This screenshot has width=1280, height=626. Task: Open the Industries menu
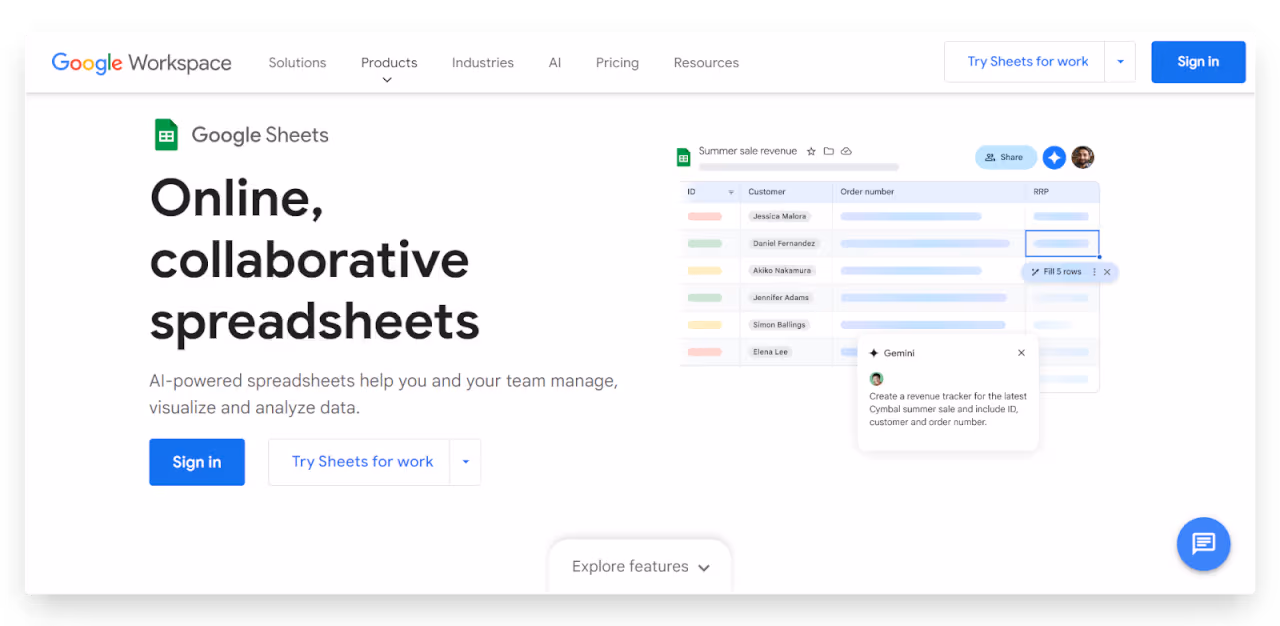[x=483, y=62]
